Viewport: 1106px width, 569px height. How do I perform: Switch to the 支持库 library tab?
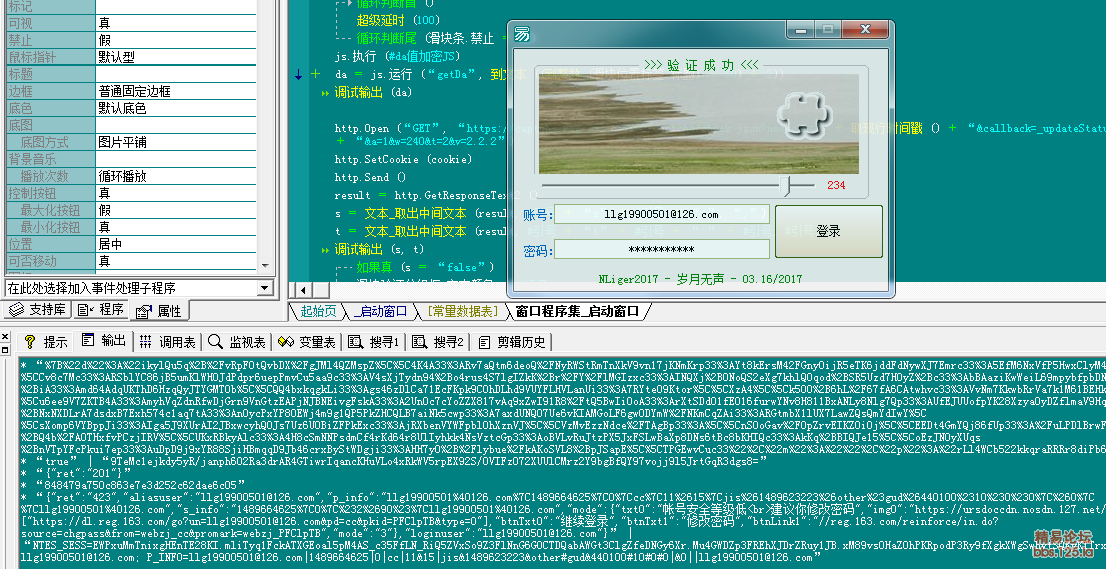click(x=38, y=310)
